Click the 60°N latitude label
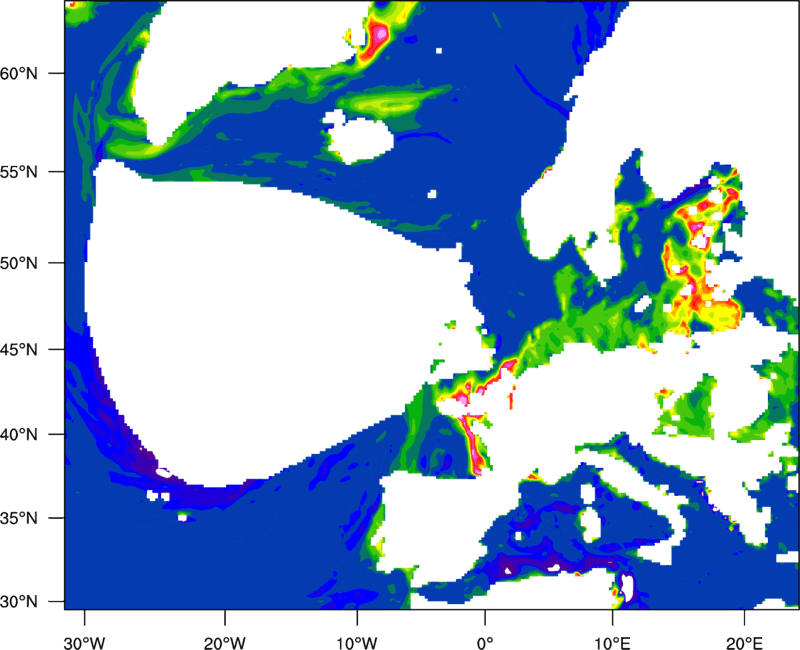The width and height of the screenshot is (800, 650). click(x=19, y=73)
